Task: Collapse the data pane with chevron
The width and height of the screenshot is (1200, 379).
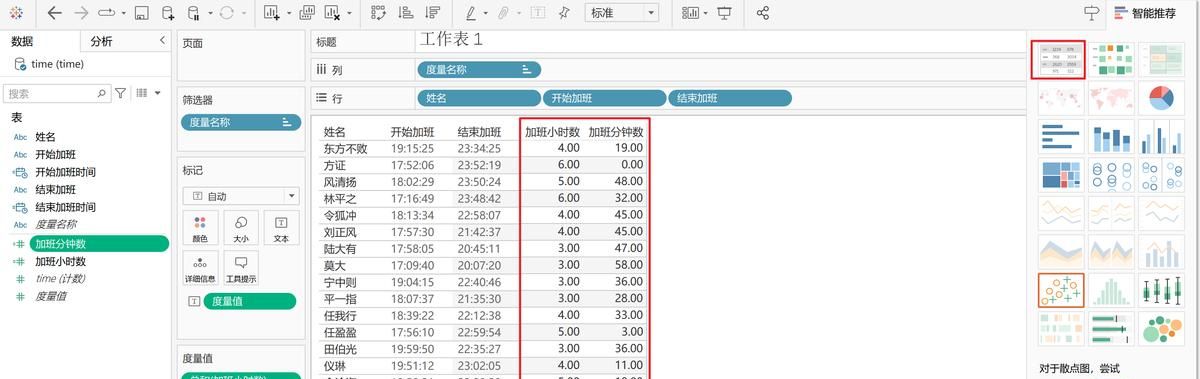Action: tap(162, 41)
